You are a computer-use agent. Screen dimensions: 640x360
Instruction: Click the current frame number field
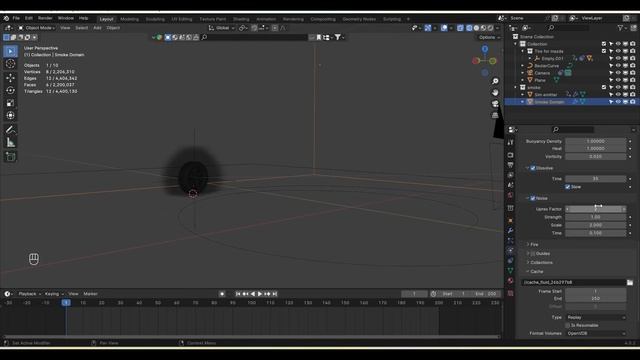pos(414,294)
